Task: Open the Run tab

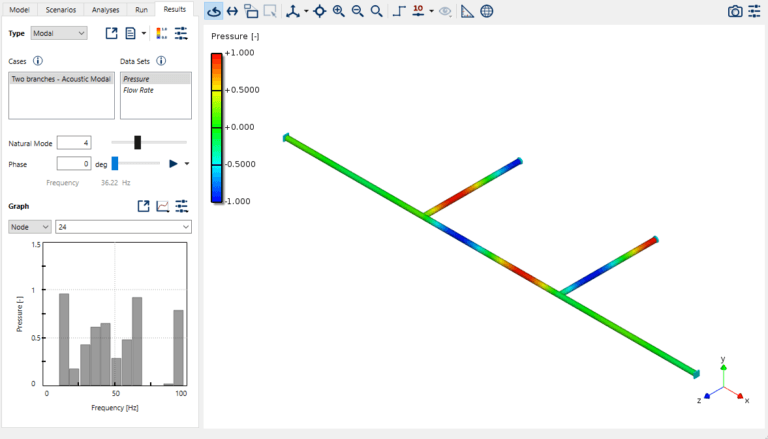Action: pos(141,9)
